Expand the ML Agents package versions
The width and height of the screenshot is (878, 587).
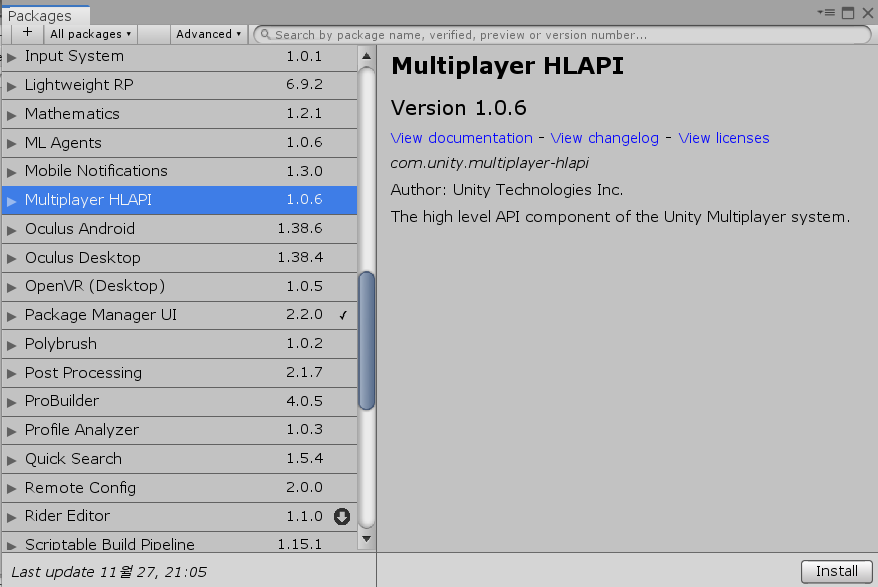point(11,143)
